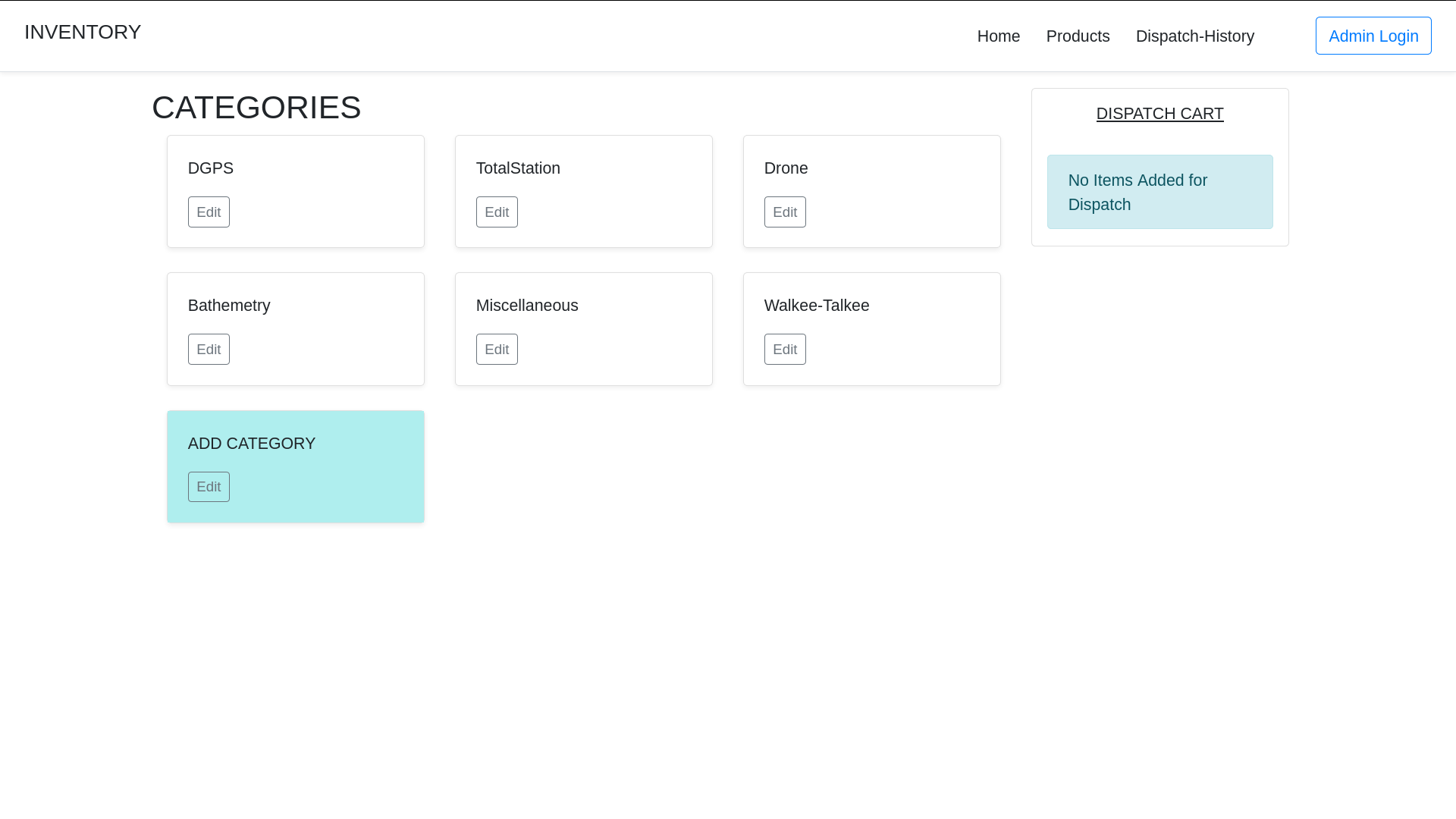Open the Dispatch-History nav item
The image size is (1456, 819).
point(1194,36)
